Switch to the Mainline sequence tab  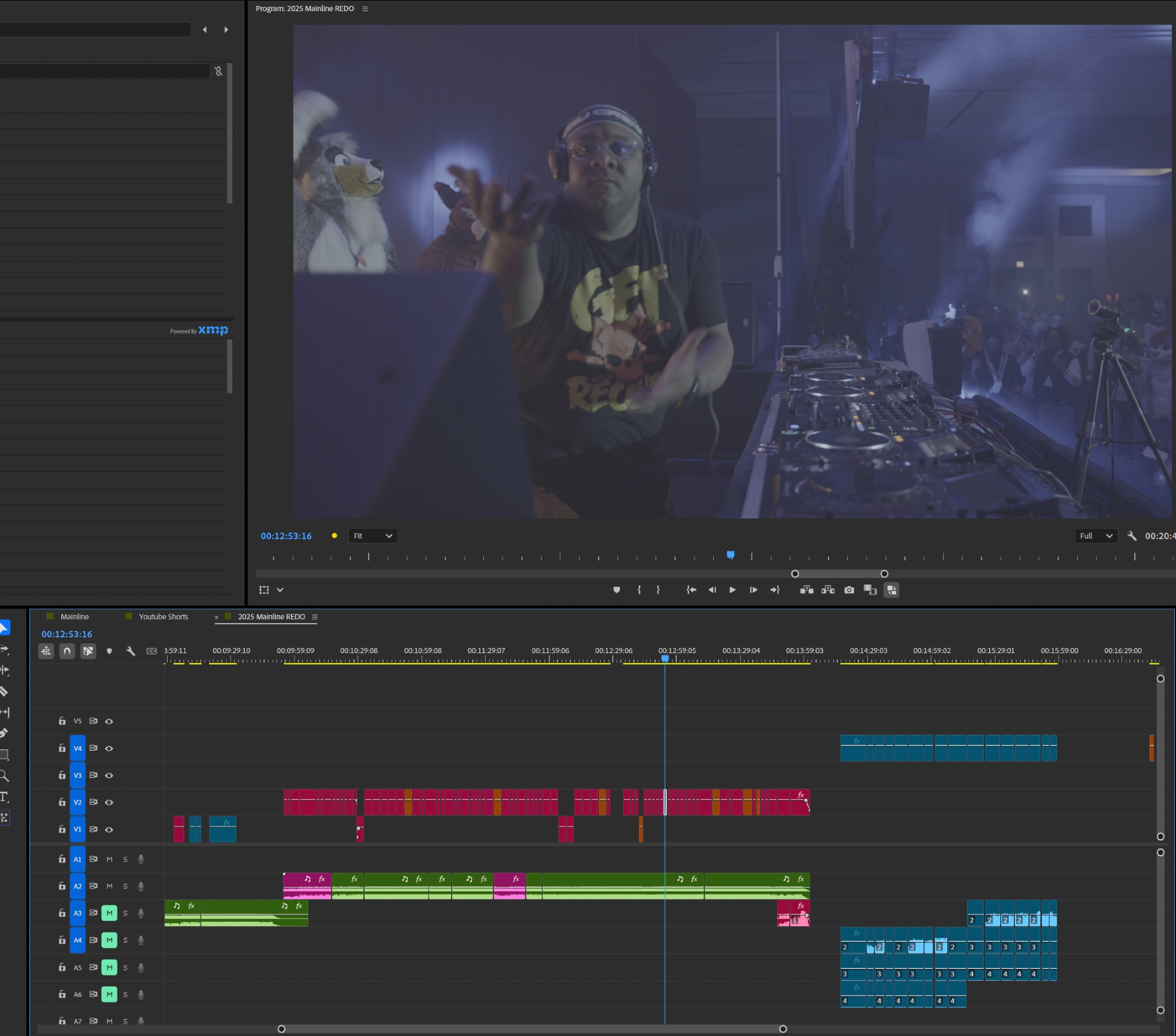75,617
